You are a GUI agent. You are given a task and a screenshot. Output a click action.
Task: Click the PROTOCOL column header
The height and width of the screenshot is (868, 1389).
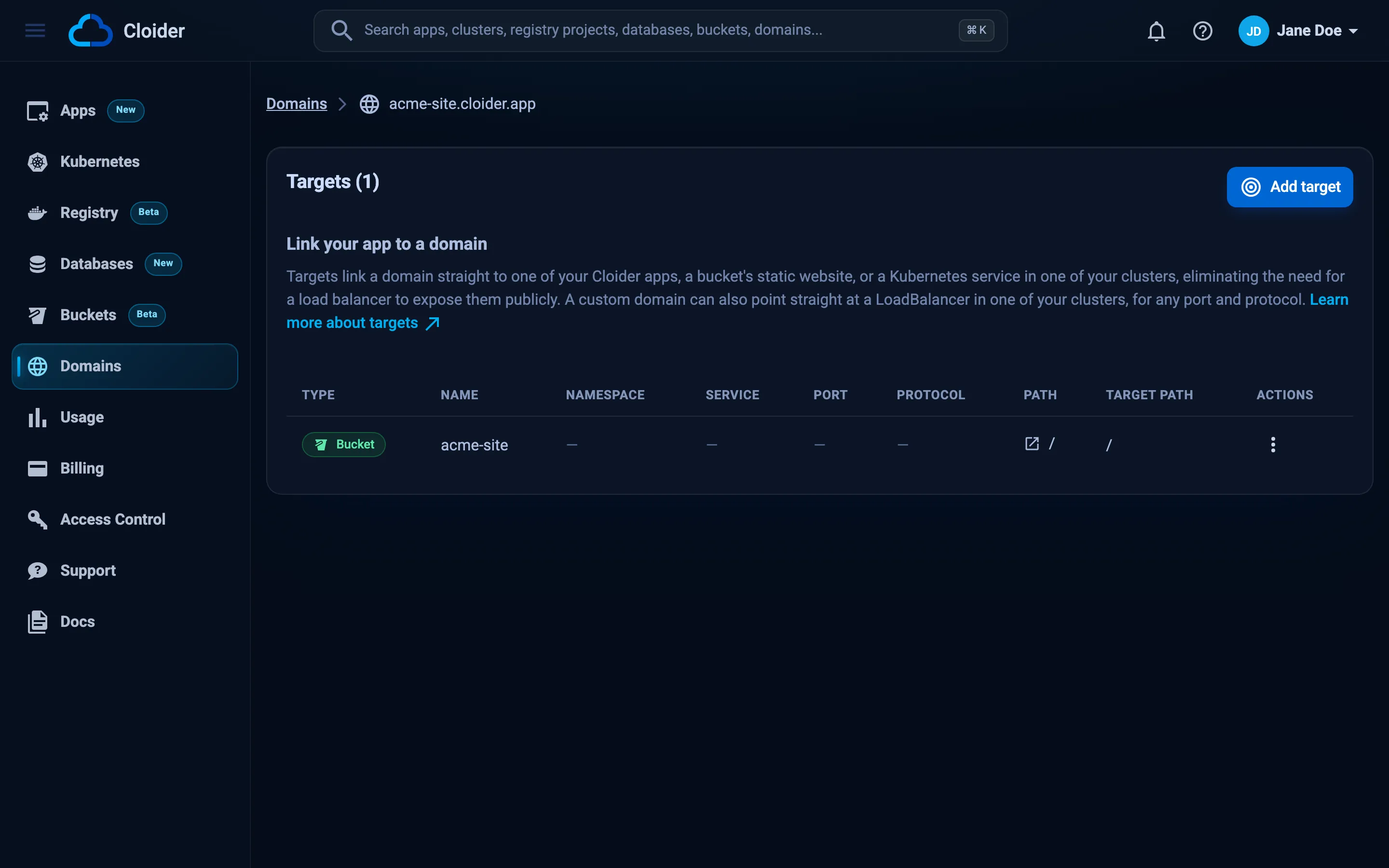click(x=930, y=395)
